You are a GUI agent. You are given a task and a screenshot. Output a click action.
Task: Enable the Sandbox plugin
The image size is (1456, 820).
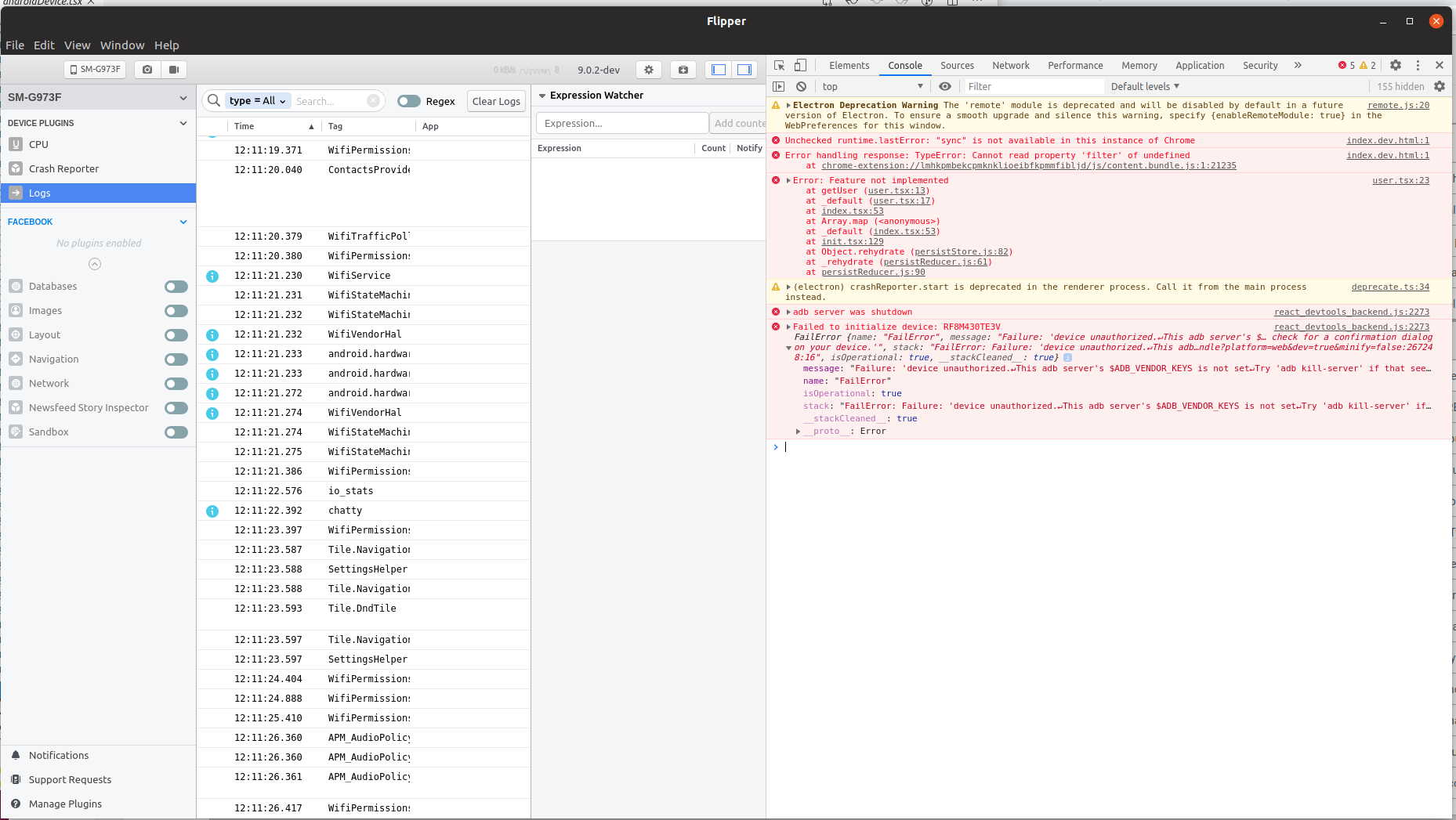click(x=176, y=432)
